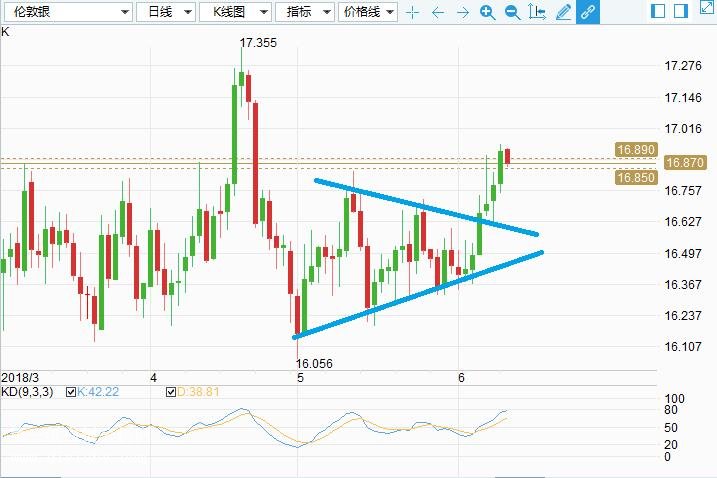
Task: Zoom out of the chart
Action: pos(512,12)
